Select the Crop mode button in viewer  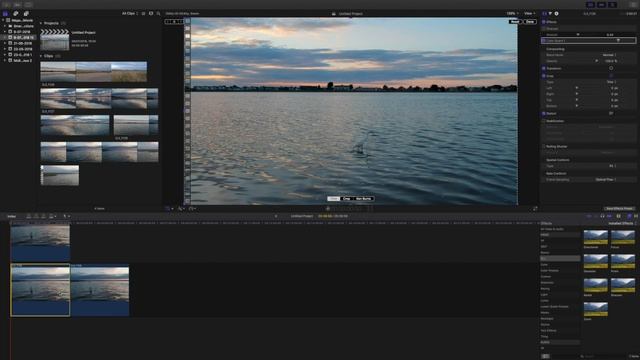(x=347, y=199)
